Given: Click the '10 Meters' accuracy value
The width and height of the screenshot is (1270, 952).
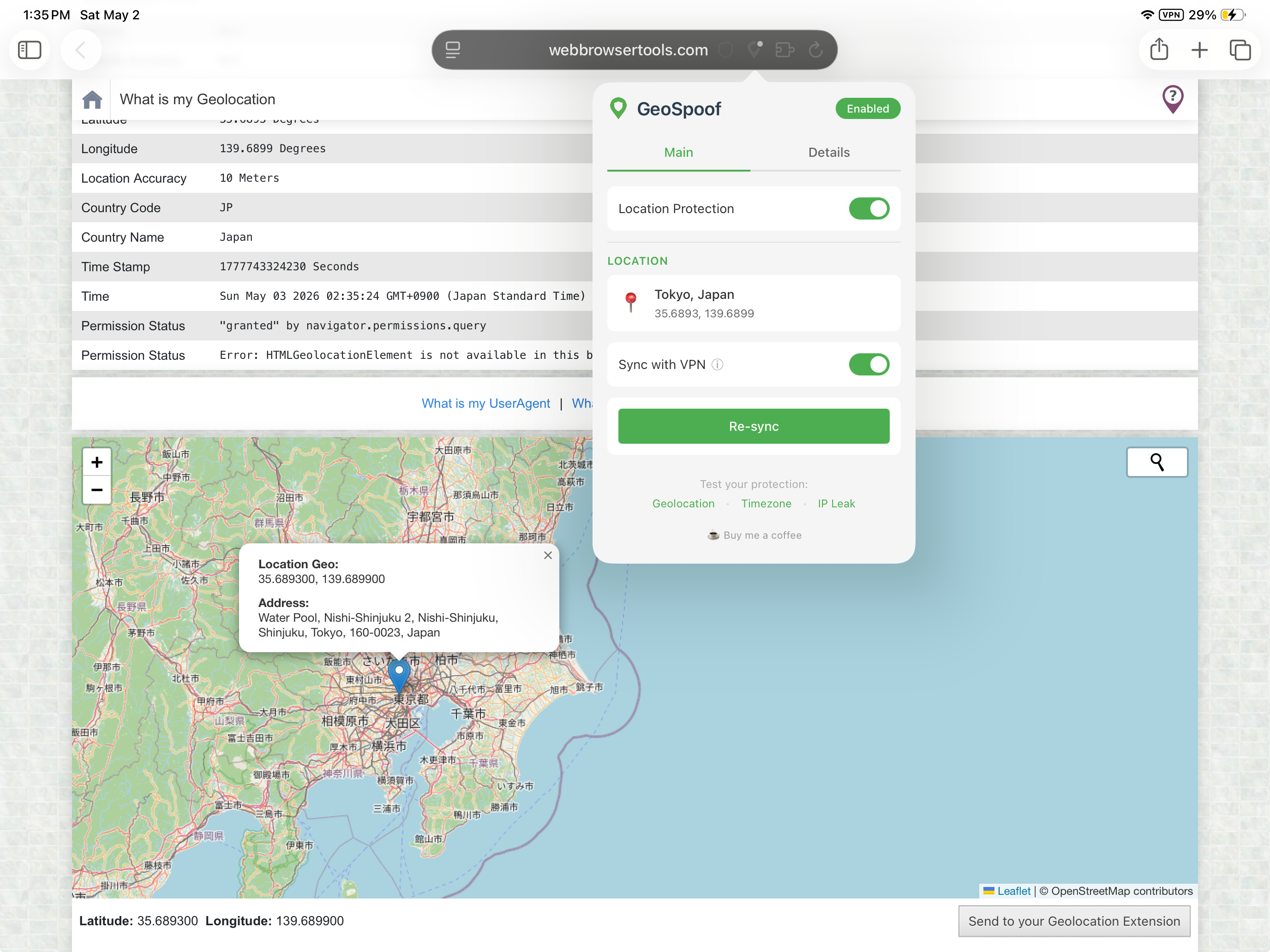Looking at the screenshot, I should tap(249, 178).
